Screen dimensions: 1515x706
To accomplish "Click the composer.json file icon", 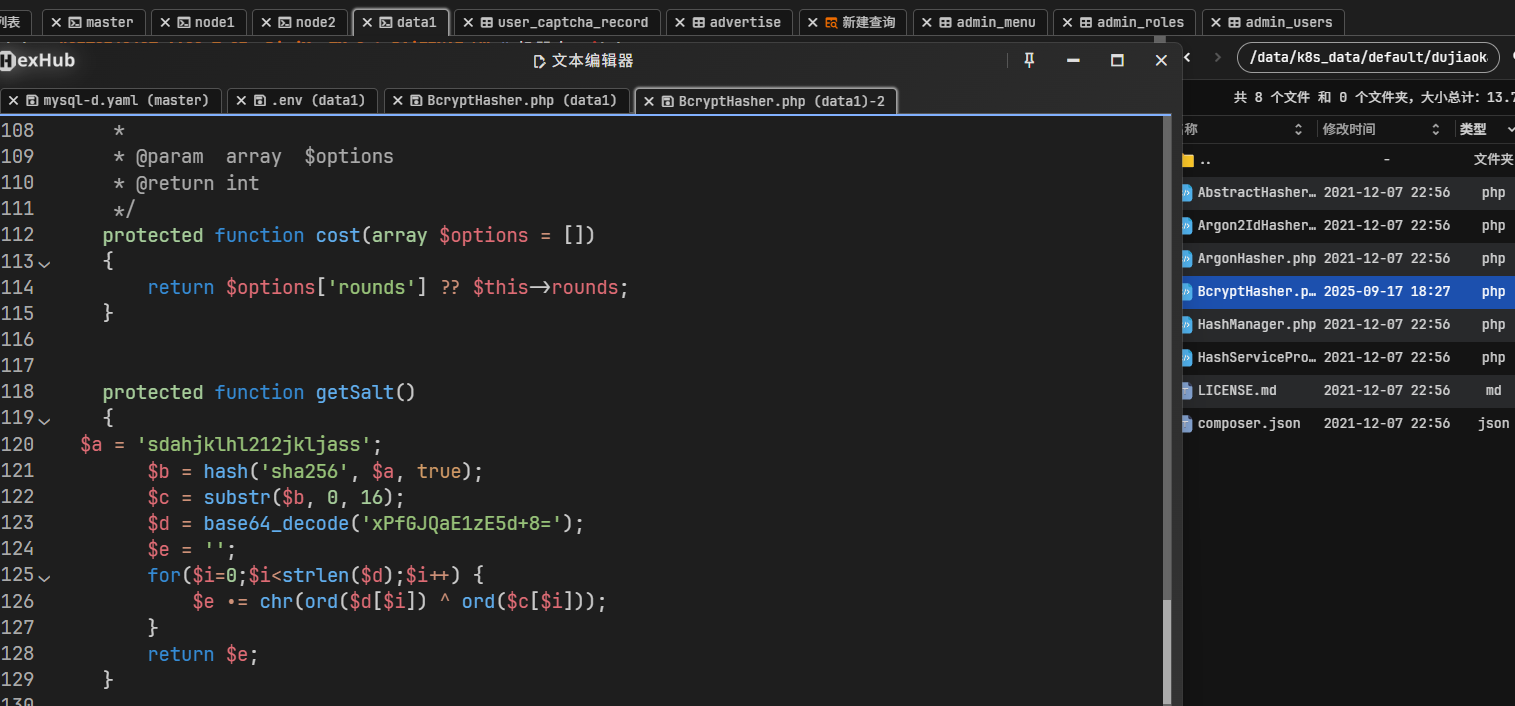I will tap(1187, 424).
